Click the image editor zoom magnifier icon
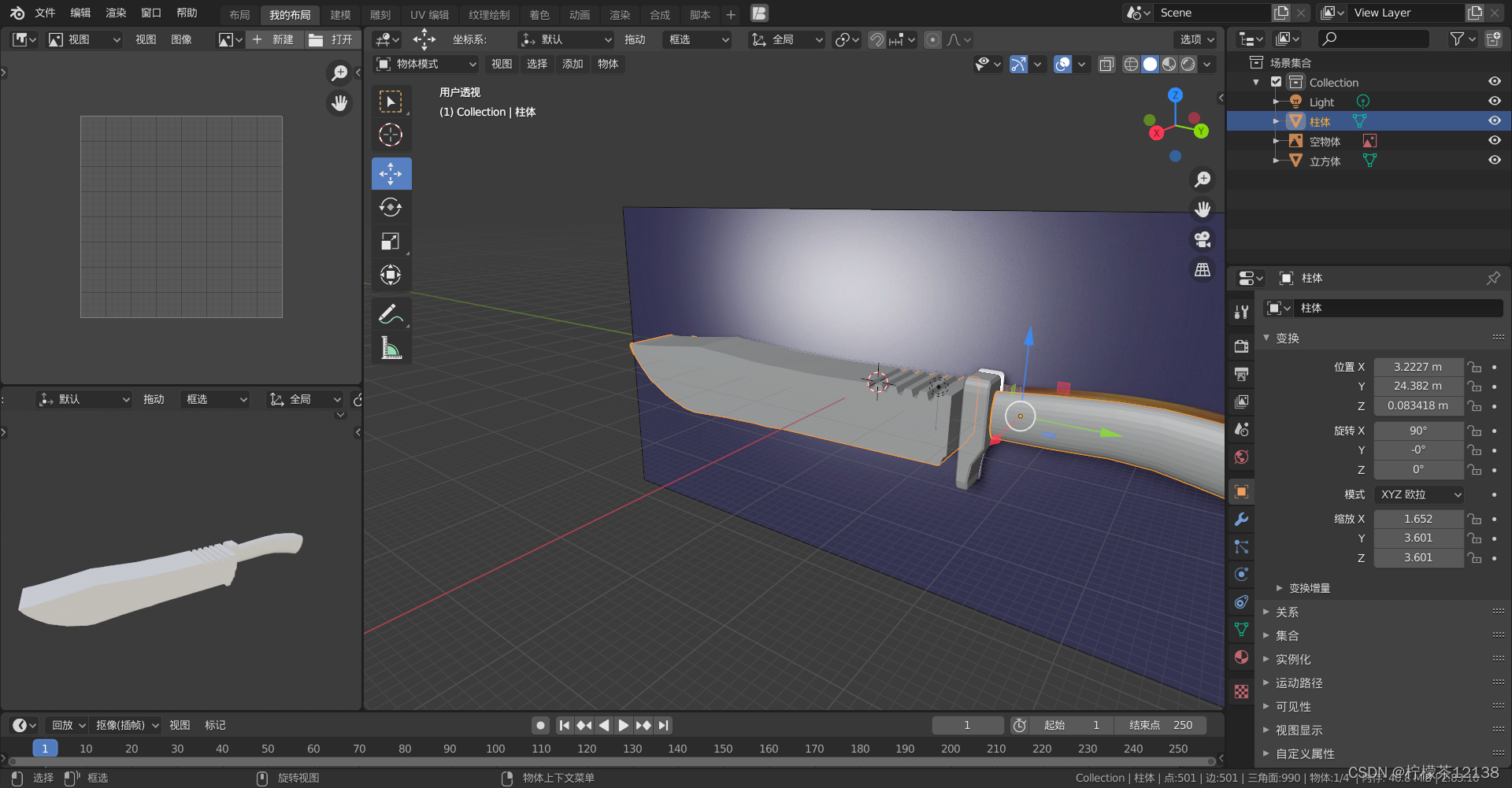 tap(339, 73)
